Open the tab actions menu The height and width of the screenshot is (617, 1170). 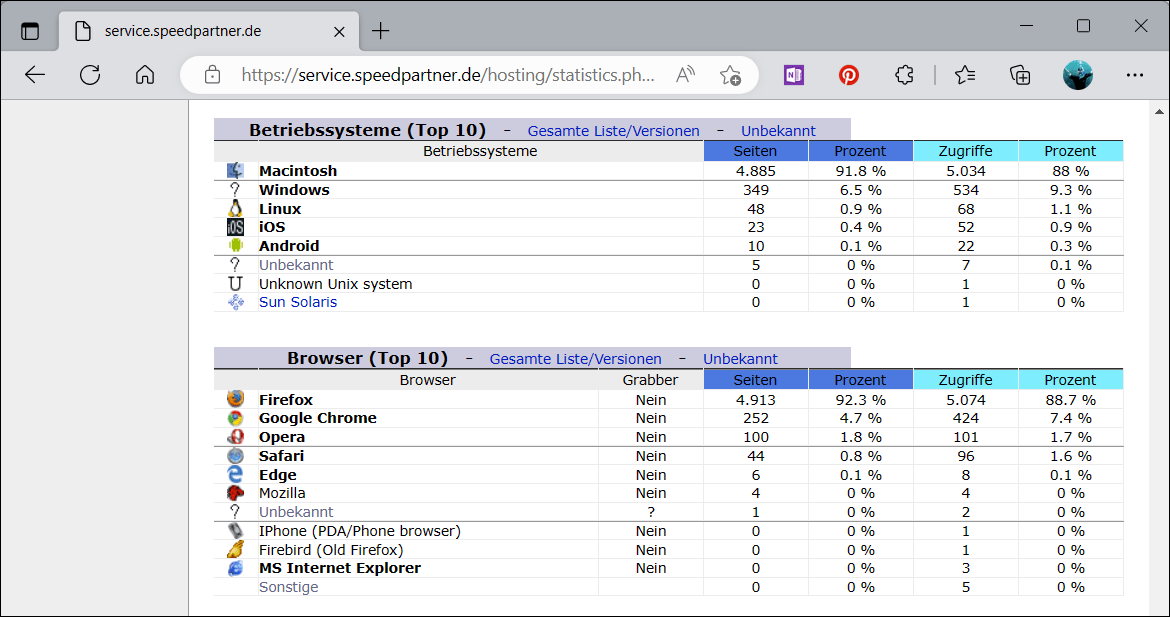tap(30, 31)
